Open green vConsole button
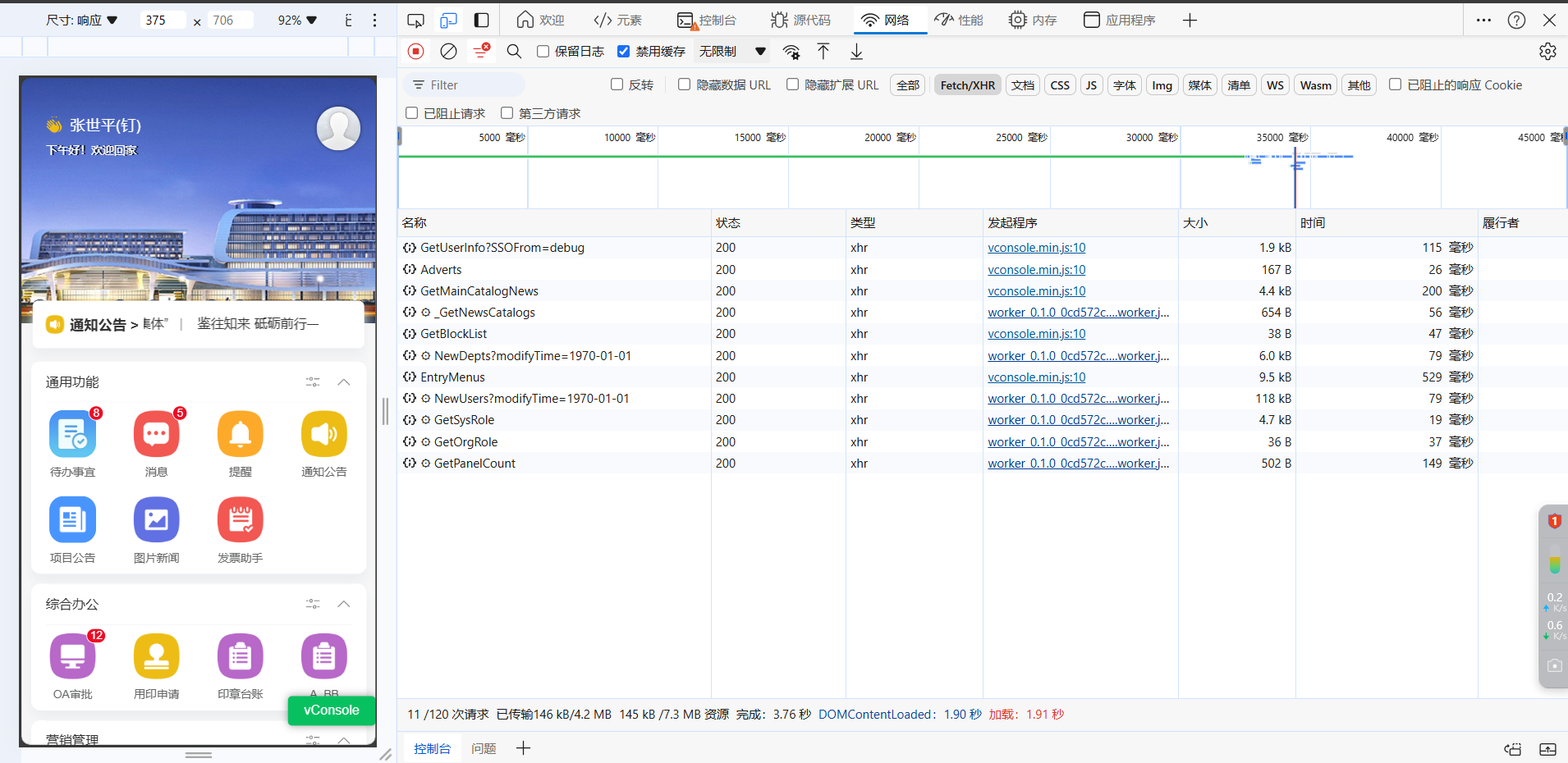The image size is (1568, 763). [332, 710]
